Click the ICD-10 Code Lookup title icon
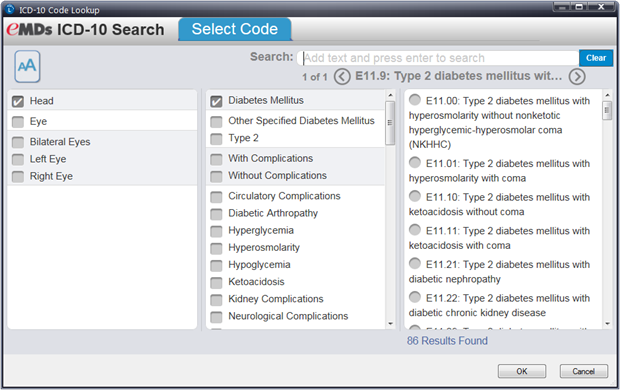620x390 pixels. tap(10, 9)
